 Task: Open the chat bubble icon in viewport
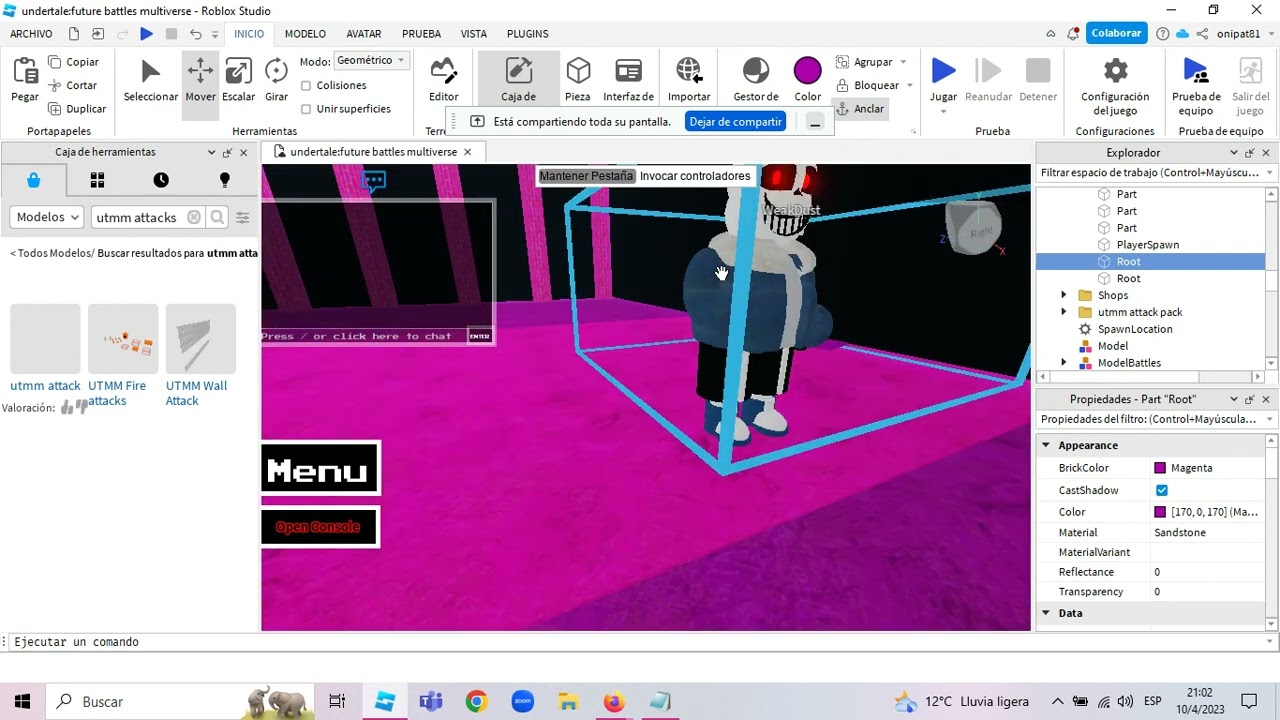374,182
